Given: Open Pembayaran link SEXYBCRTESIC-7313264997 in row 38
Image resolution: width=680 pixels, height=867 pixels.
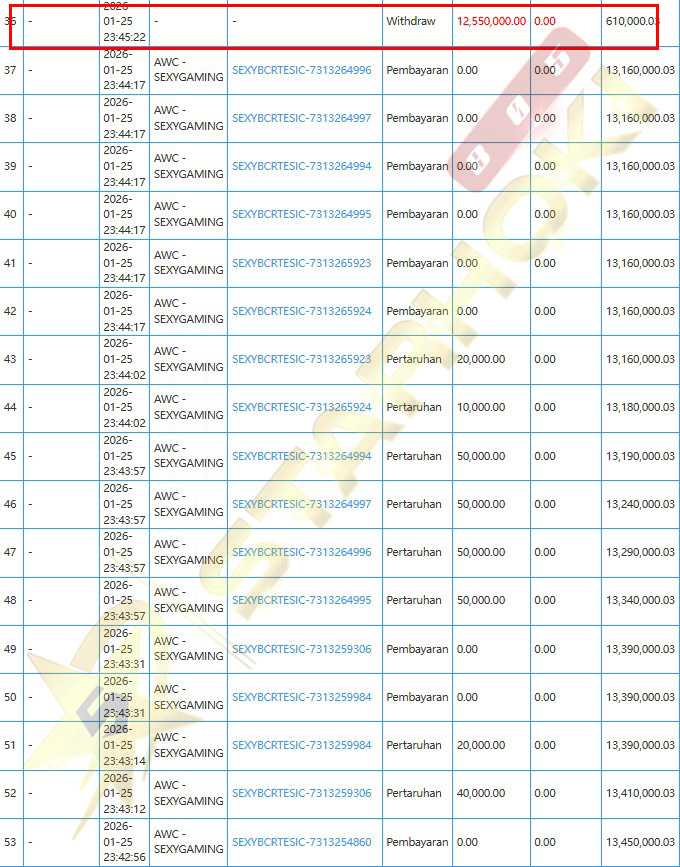Looking at the screenshot, I should 301,118.
